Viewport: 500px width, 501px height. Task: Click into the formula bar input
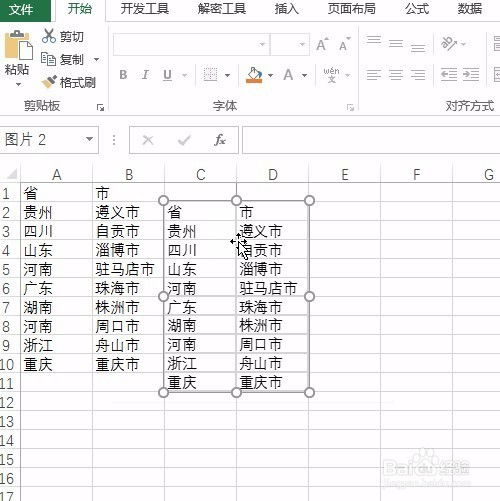pos(371,140)
